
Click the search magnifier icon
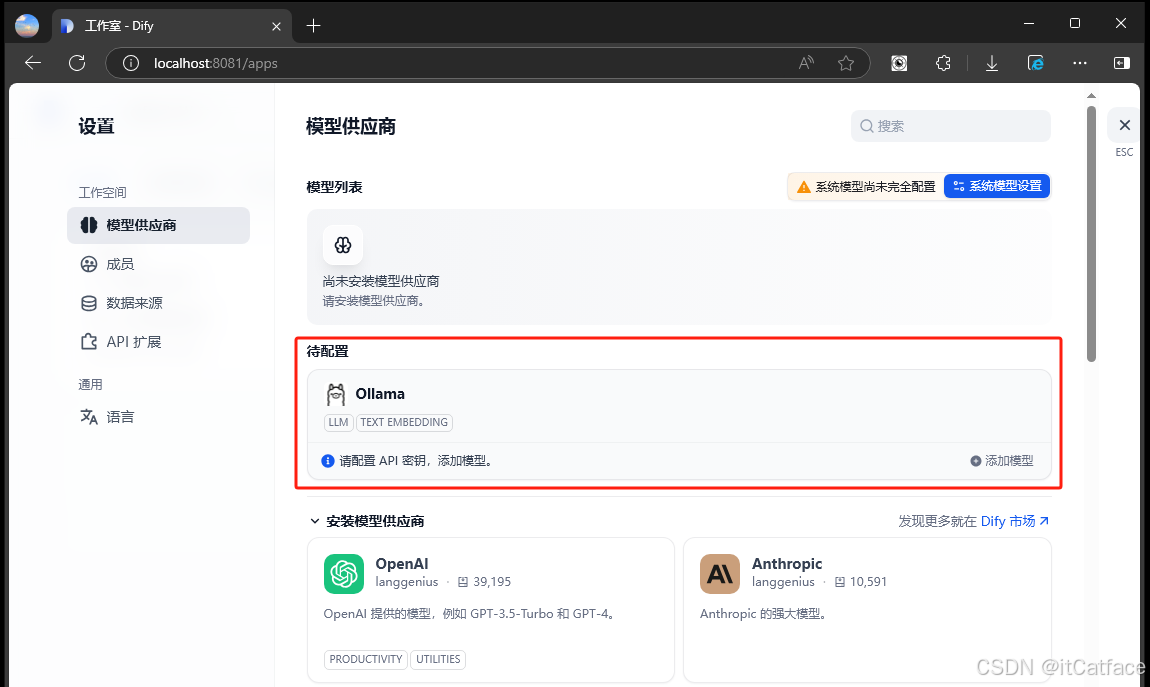click(866, 126)
